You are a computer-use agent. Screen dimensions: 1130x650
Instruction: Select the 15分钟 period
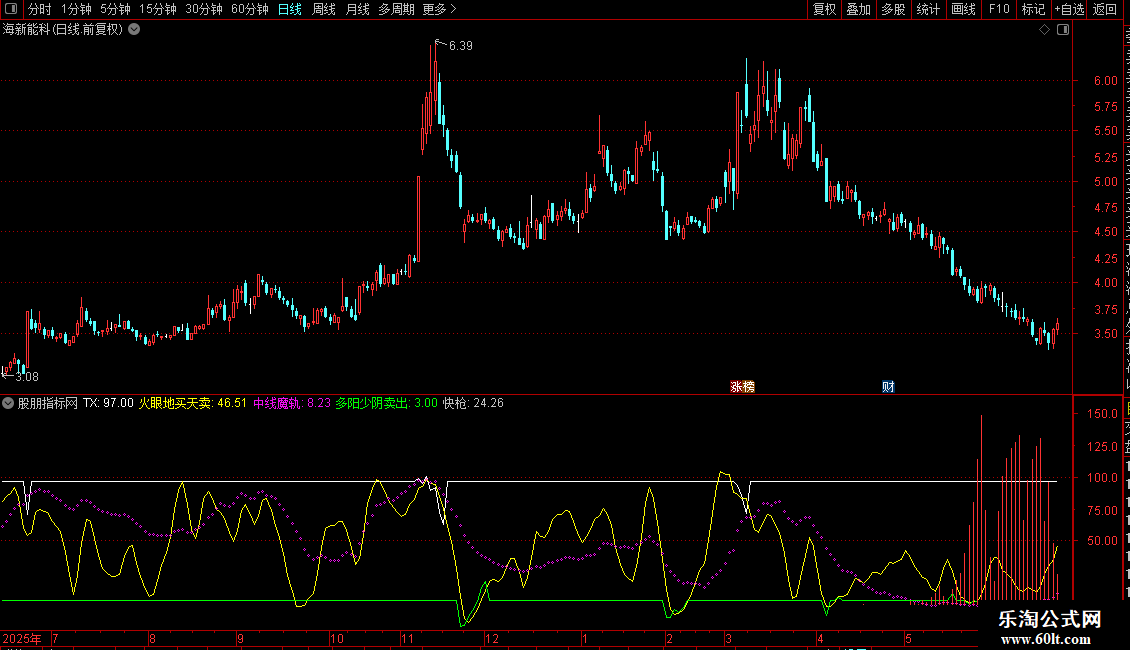[158, 9]
